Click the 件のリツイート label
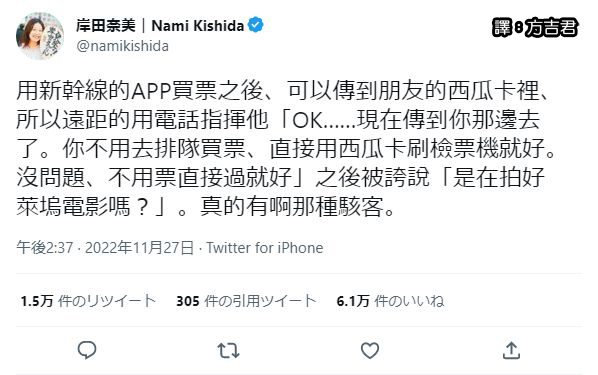 pos(107,301)
